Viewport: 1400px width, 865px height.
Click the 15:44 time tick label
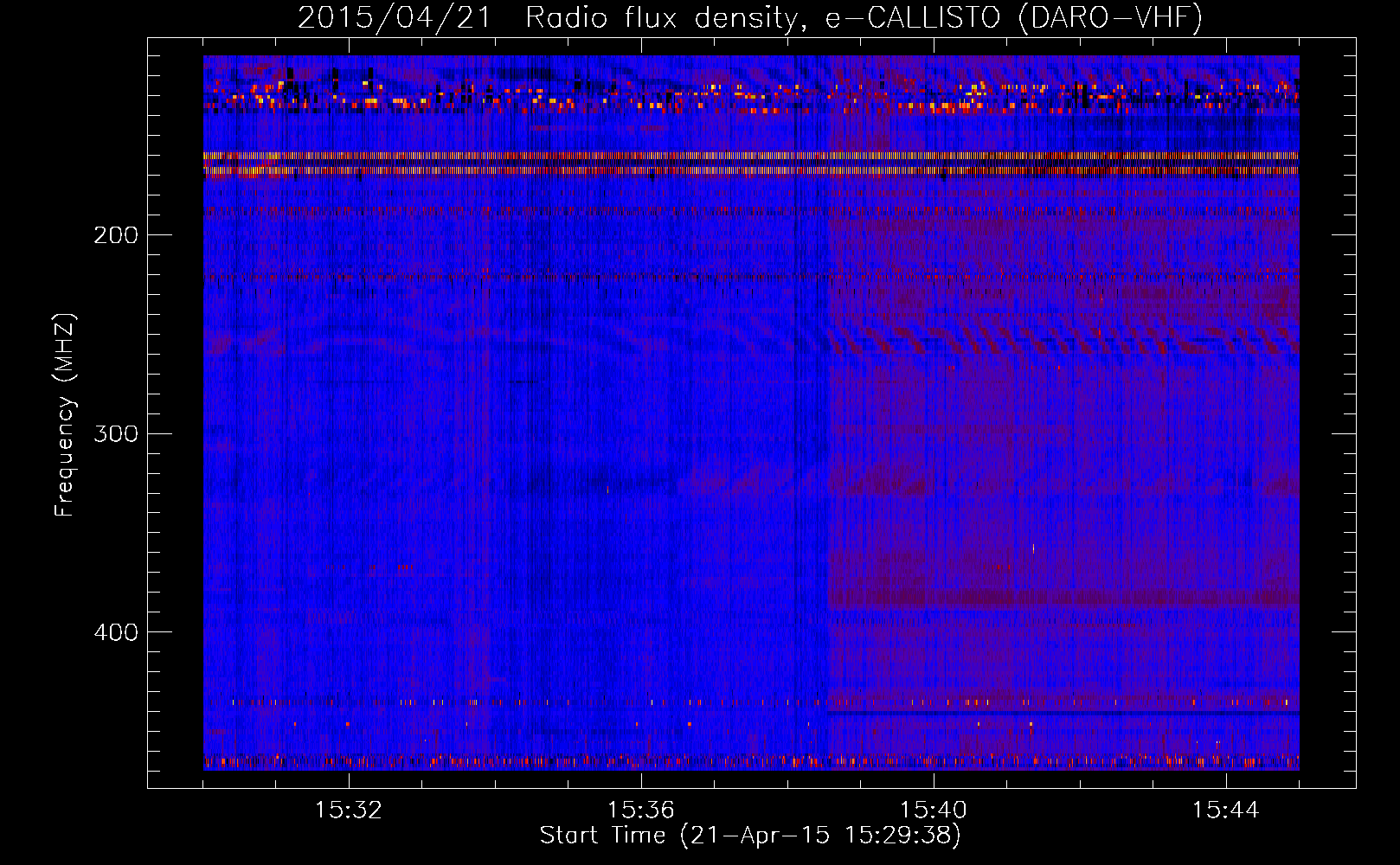click(x=1225, y=811)
